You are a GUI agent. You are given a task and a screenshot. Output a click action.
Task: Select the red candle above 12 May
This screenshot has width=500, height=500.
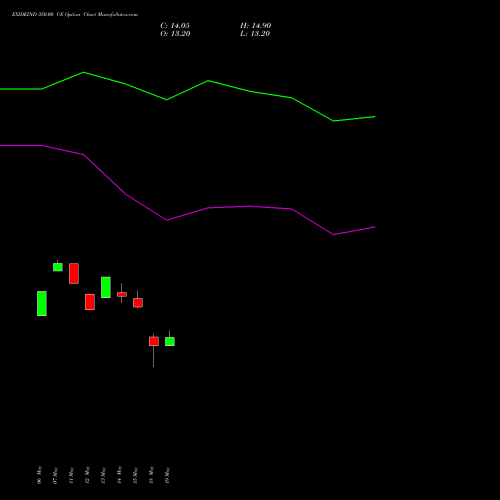[90, 302]
